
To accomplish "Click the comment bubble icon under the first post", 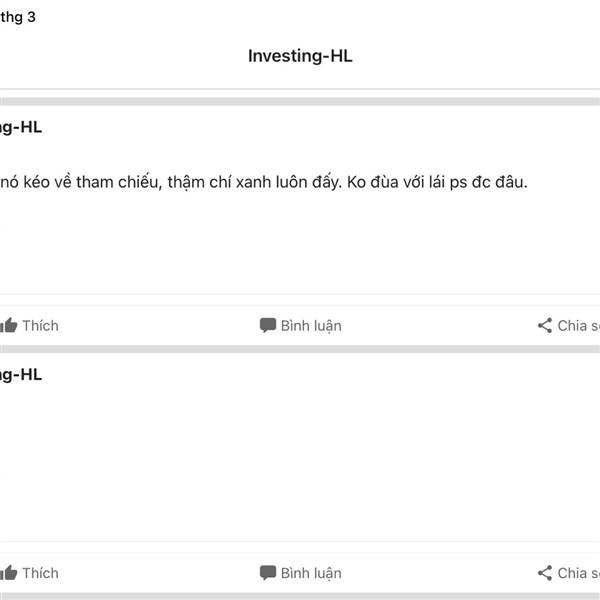I will 268,325.
